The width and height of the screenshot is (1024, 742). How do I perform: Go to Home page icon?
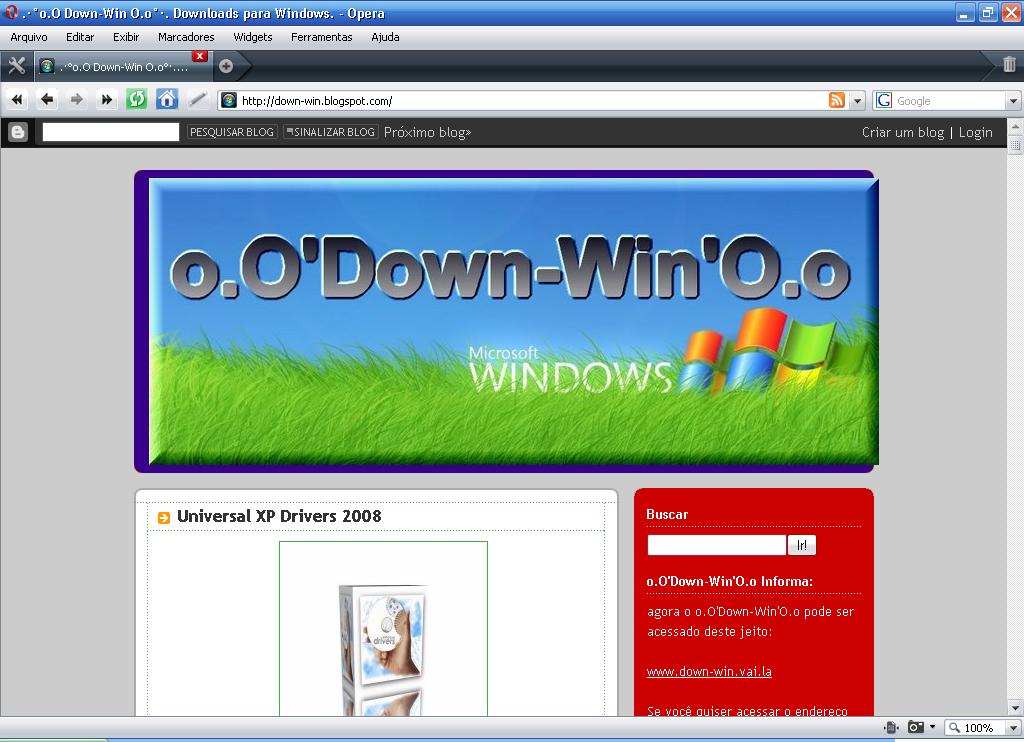(x=167, y=100)
